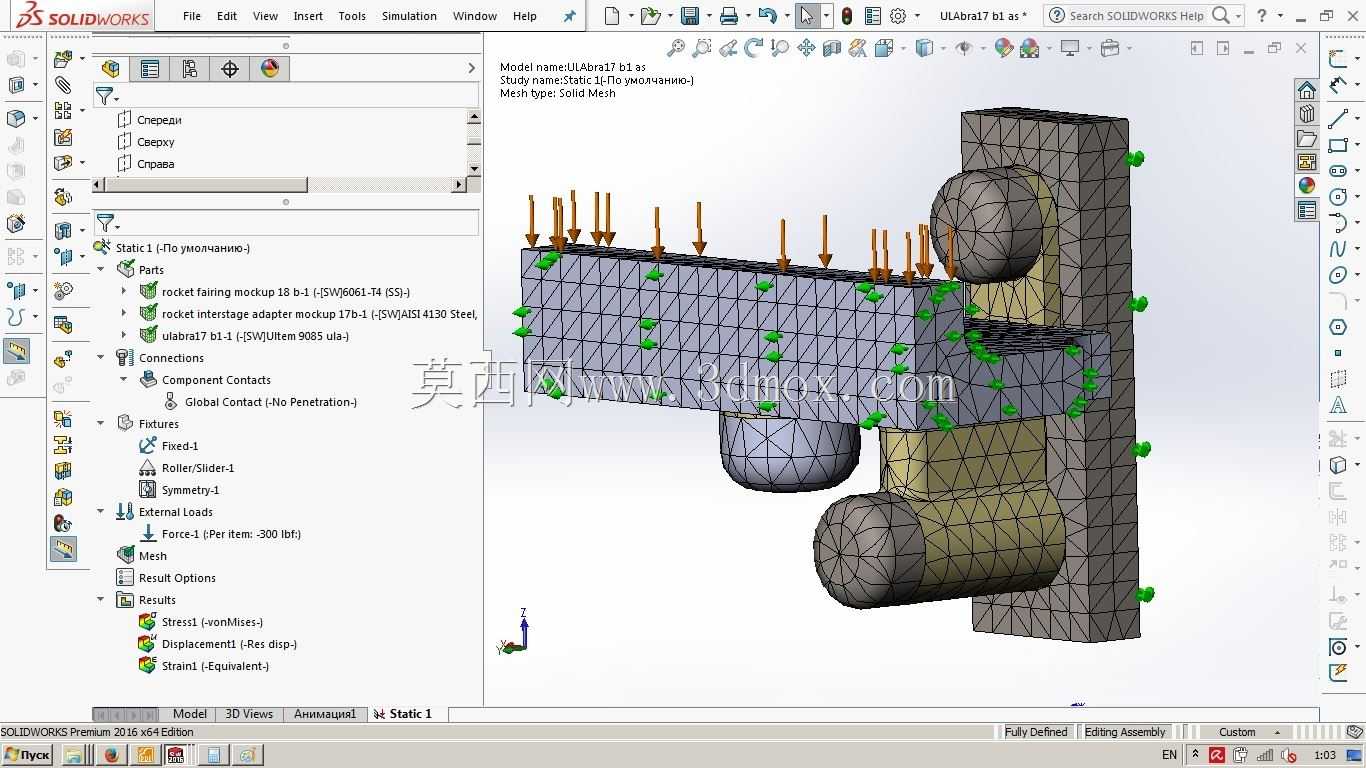This screenshot has width=1366, height=768.
Task: Collapse the Connections folder
Action: (101, 358)
